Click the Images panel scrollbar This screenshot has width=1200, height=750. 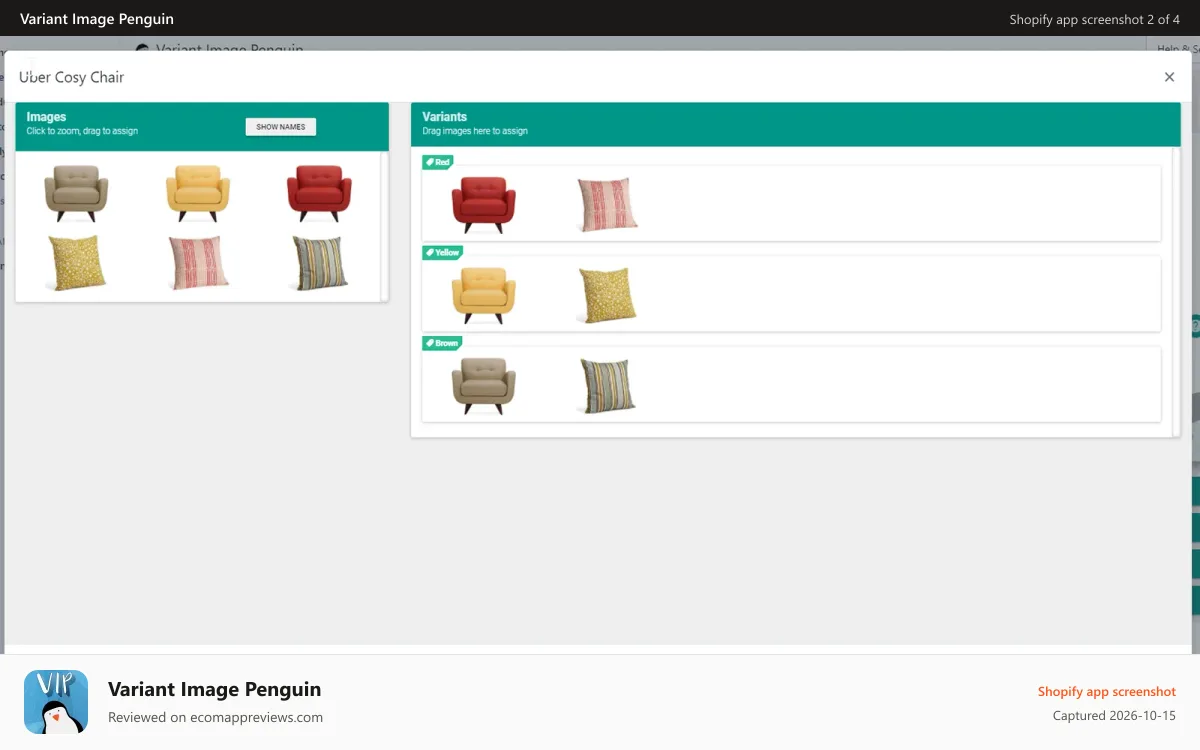384,226
